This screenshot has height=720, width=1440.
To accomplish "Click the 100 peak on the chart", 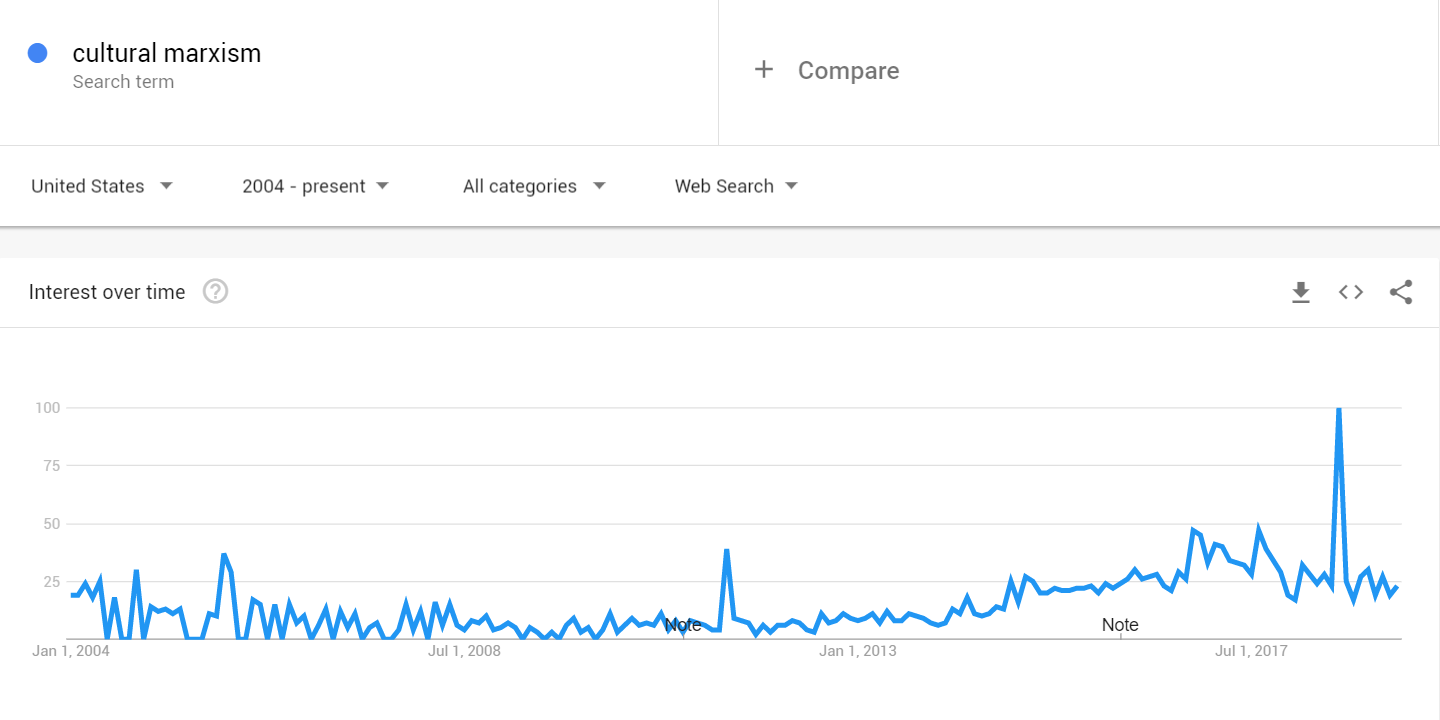I will 1338,408.
